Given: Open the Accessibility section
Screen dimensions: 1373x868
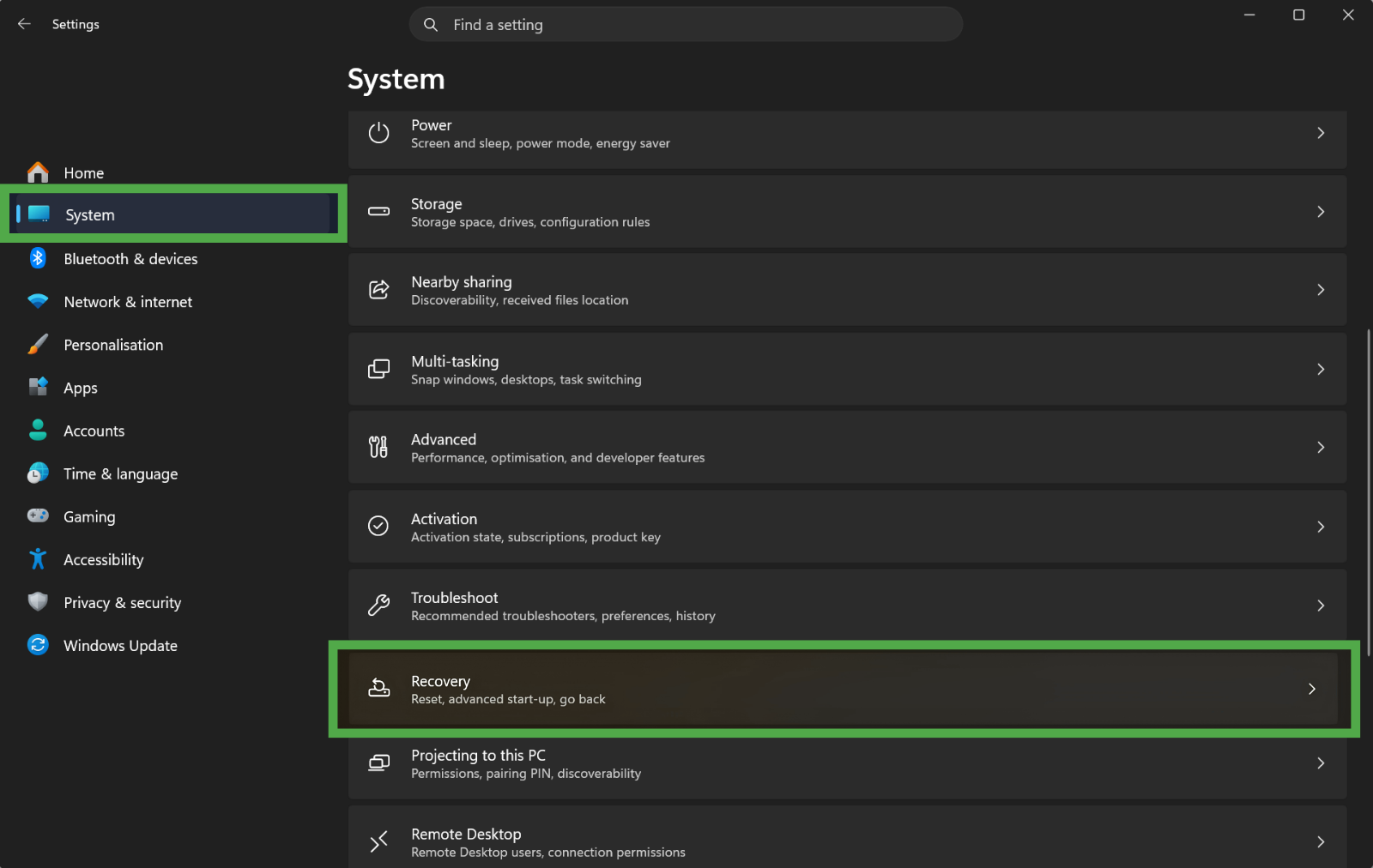Looking at the screenshot, I should tap(172, 558).
